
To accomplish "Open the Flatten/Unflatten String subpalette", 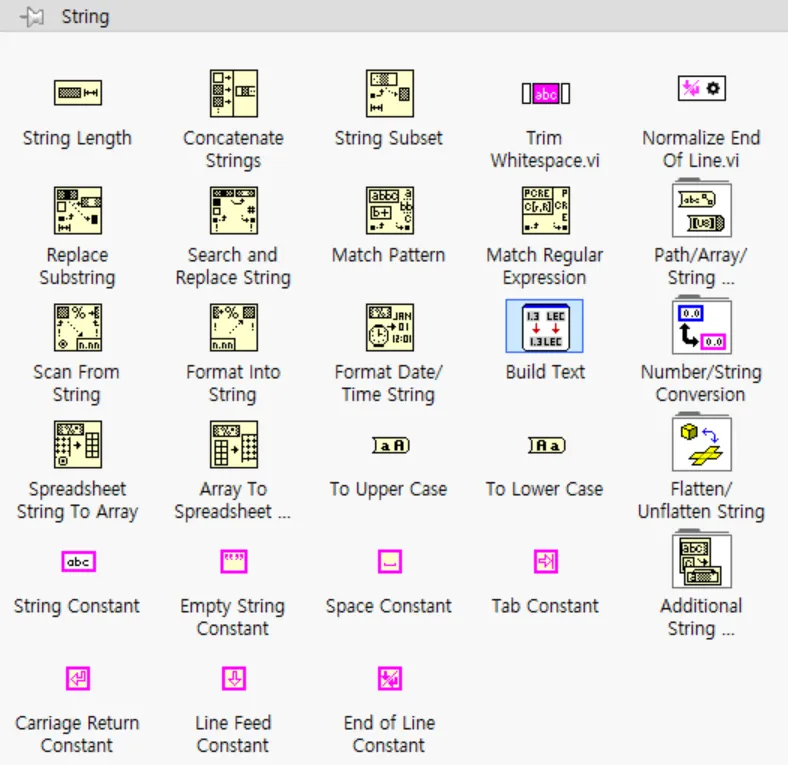I will pos(702,442).
